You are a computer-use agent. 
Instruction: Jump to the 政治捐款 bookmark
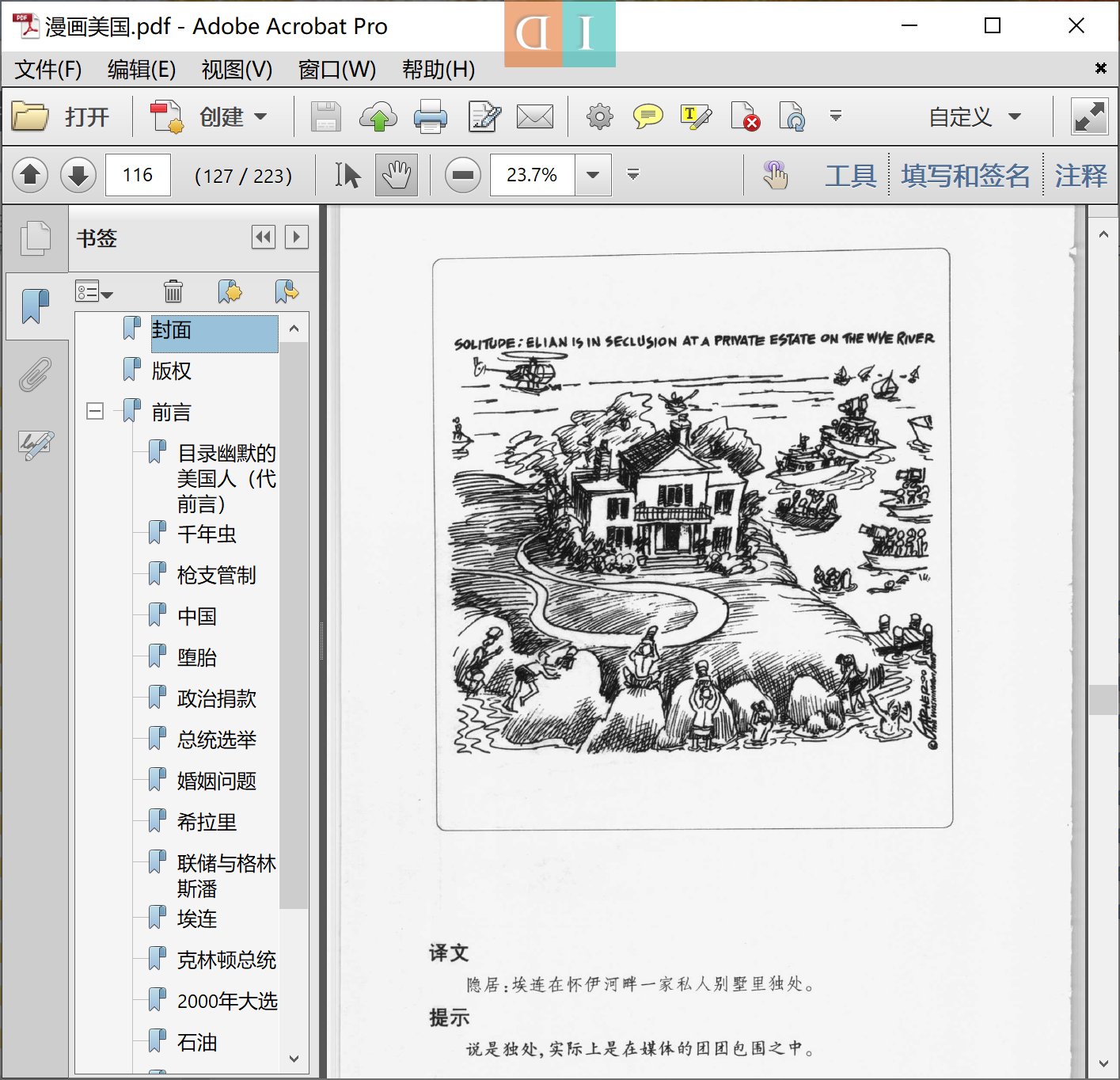click(x=217, y=698)
